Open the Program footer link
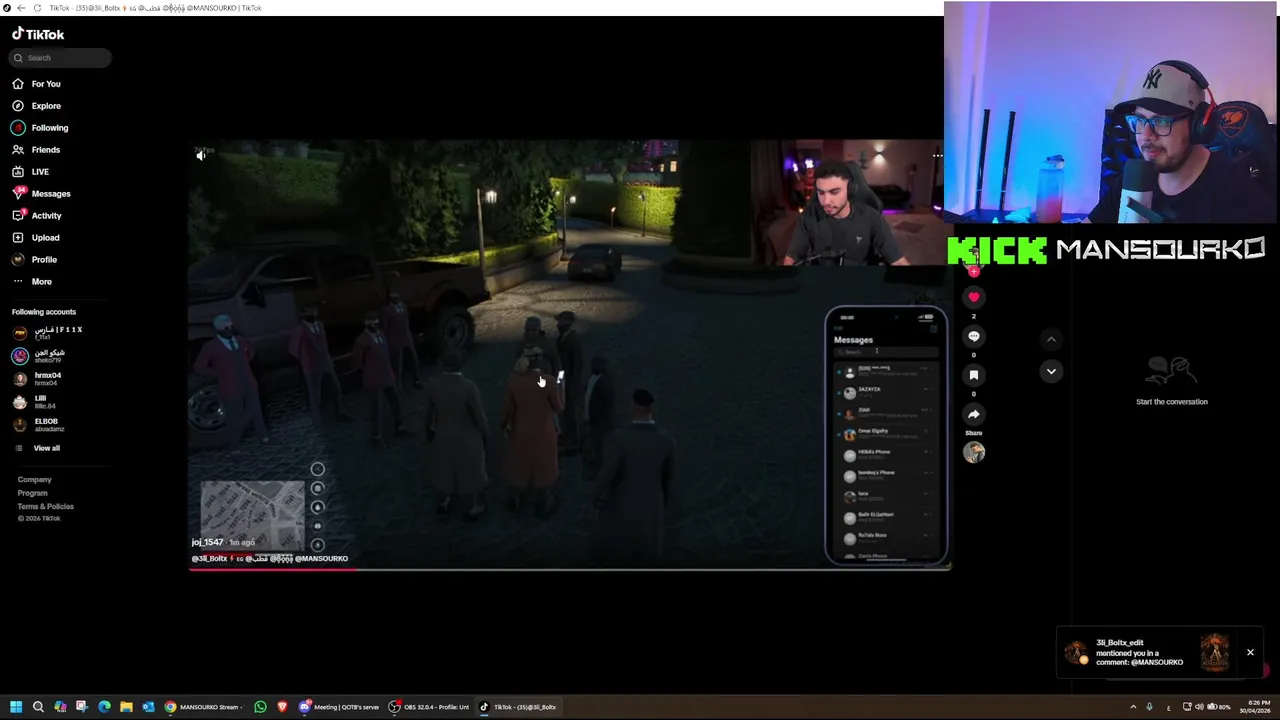The width and height of the screenshot is (1280, 720). tap(32, 493)
